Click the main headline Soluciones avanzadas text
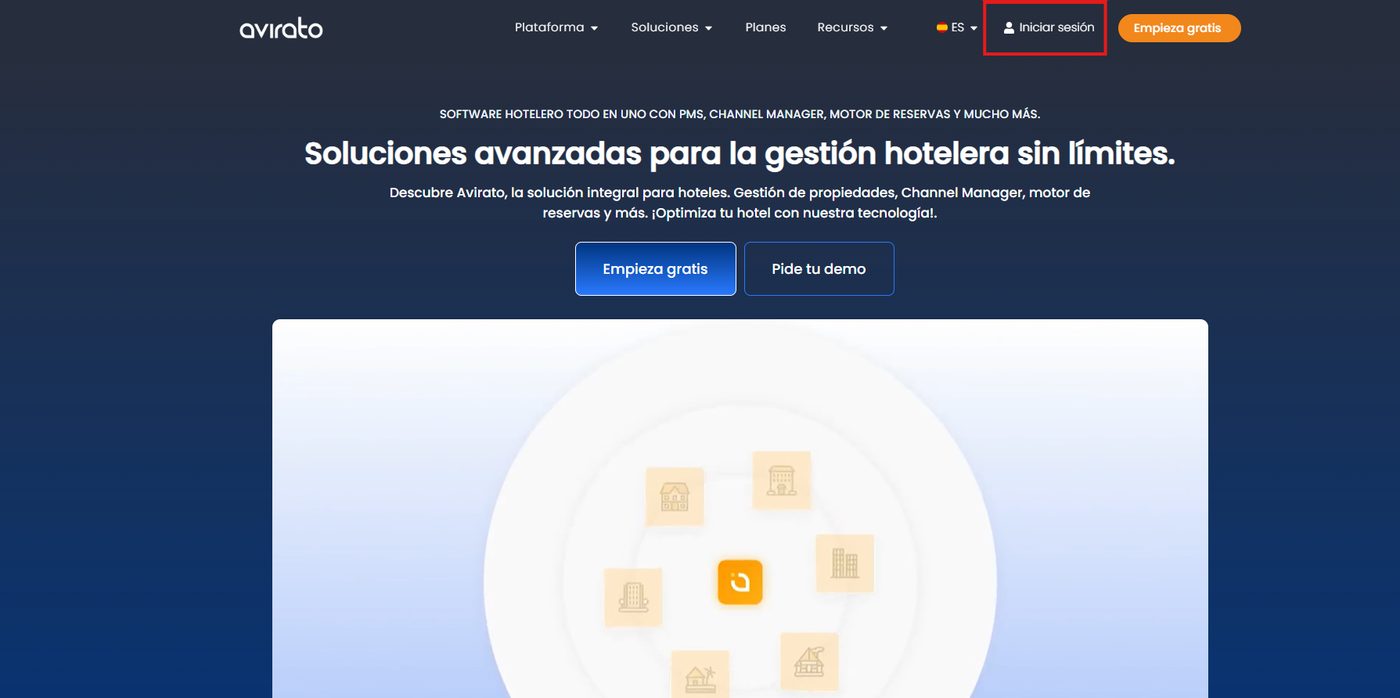 point(740,153)
